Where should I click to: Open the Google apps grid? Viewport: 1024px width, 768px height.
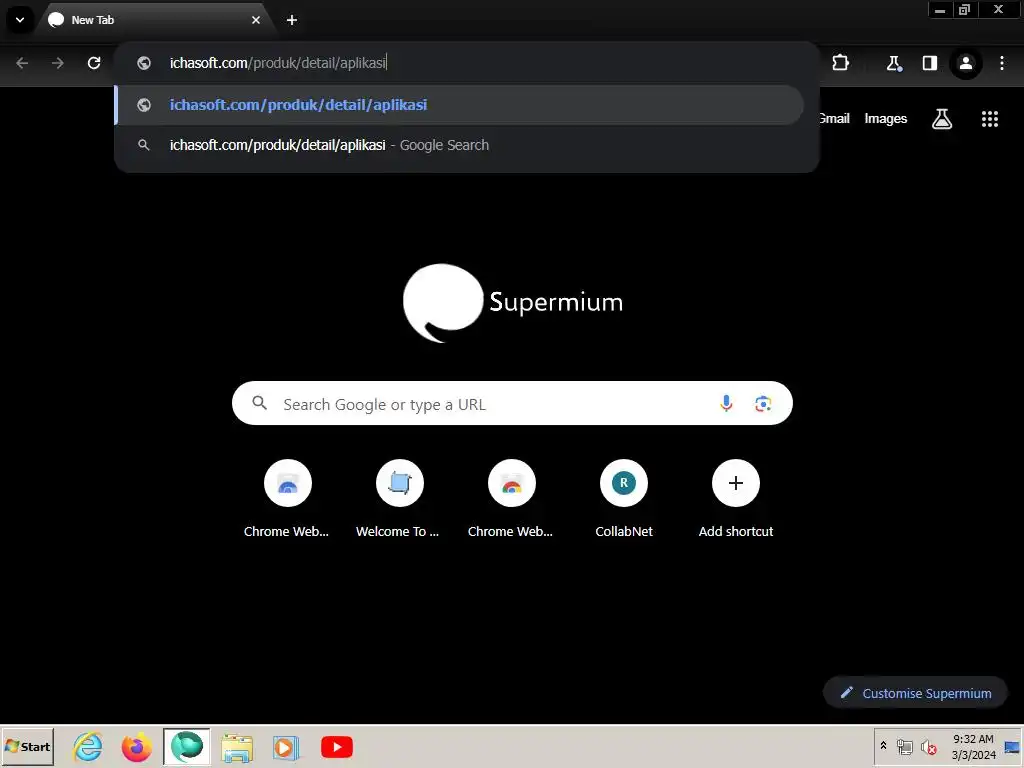[989, 119]
